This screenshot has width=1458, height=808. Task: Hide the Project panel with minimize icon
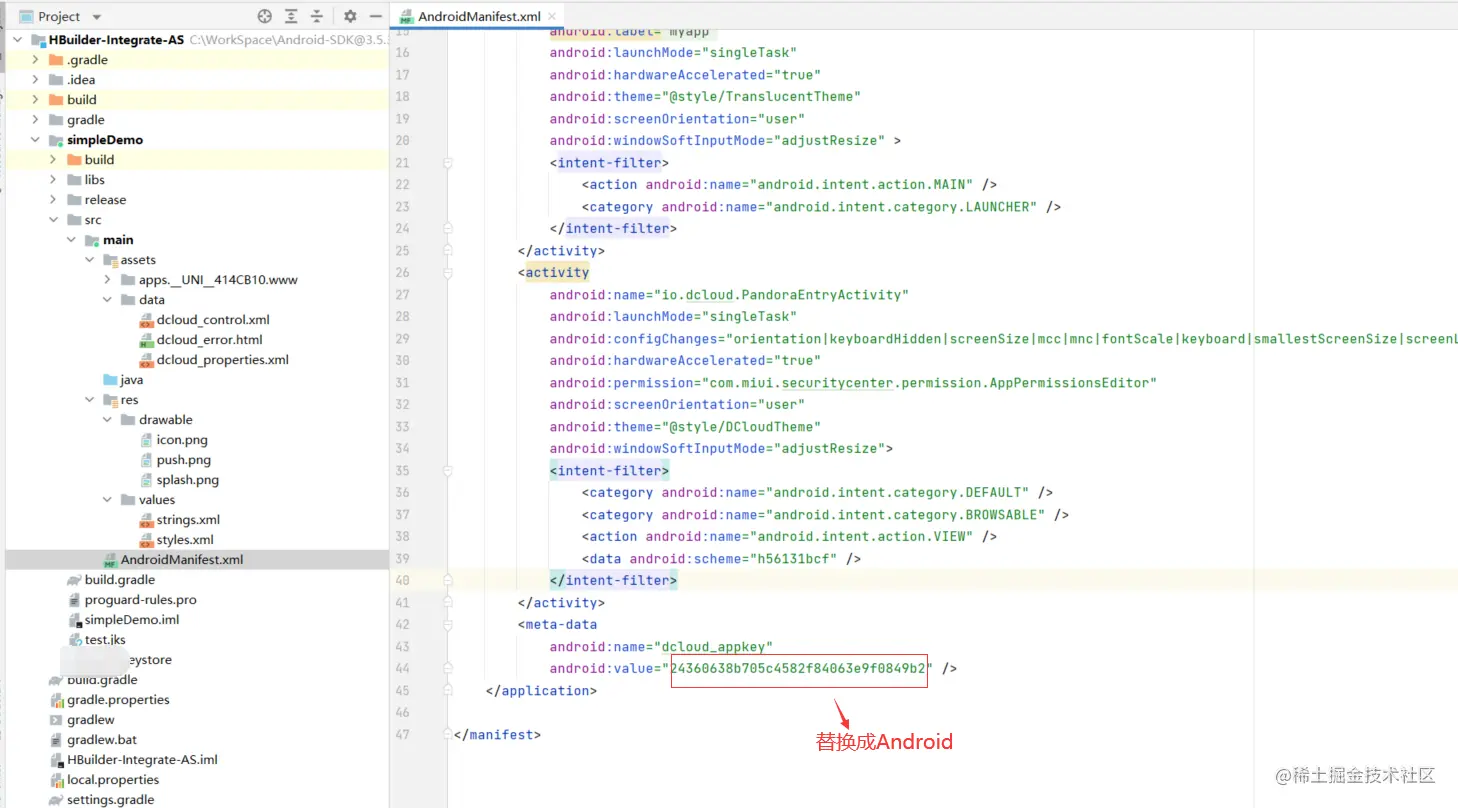pos(375,16)
